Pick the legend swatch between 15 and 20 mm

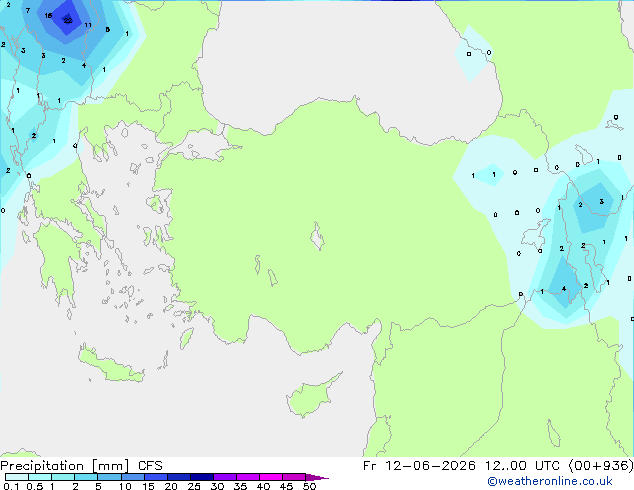coord(156,477)
